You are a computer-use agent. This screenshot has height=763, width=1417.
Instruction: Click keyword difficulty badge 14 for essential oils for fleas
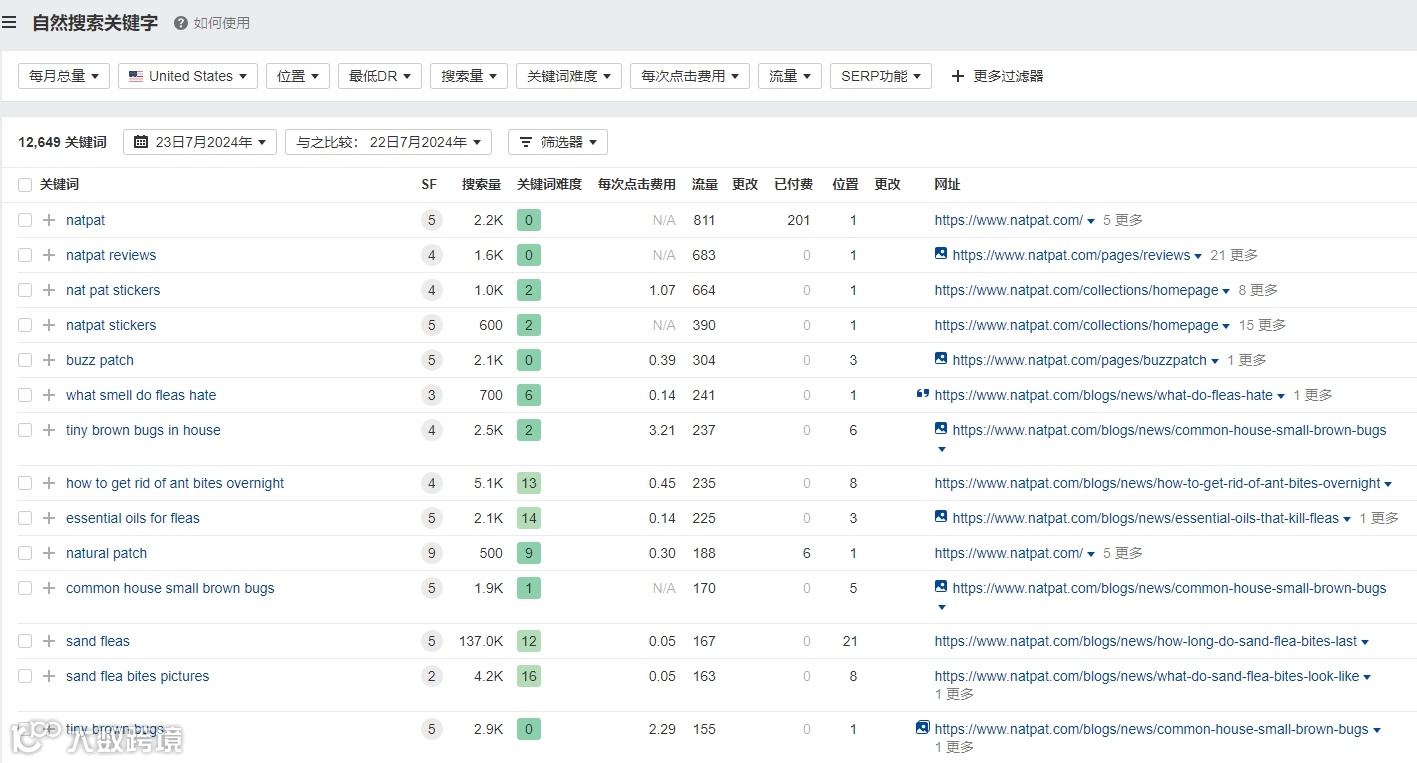coord(529,518)
